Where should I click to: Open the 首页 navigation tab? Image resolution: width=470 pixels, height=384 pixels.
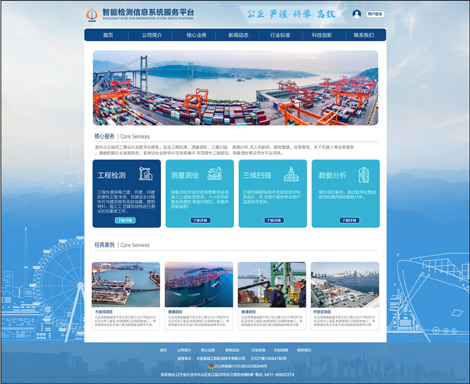click(x=108, y=35)
